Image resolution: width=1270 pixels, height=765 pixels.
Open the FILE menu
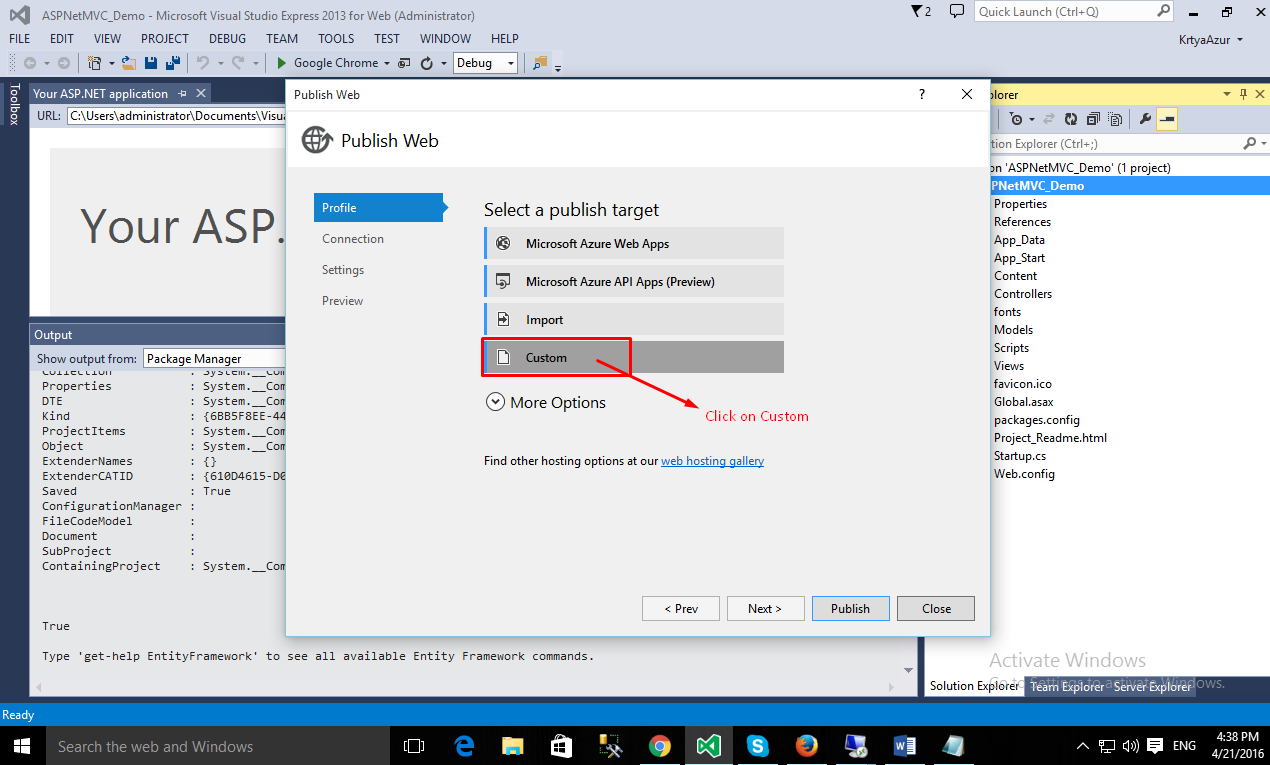pyautogui.click(x=20, y=39)
